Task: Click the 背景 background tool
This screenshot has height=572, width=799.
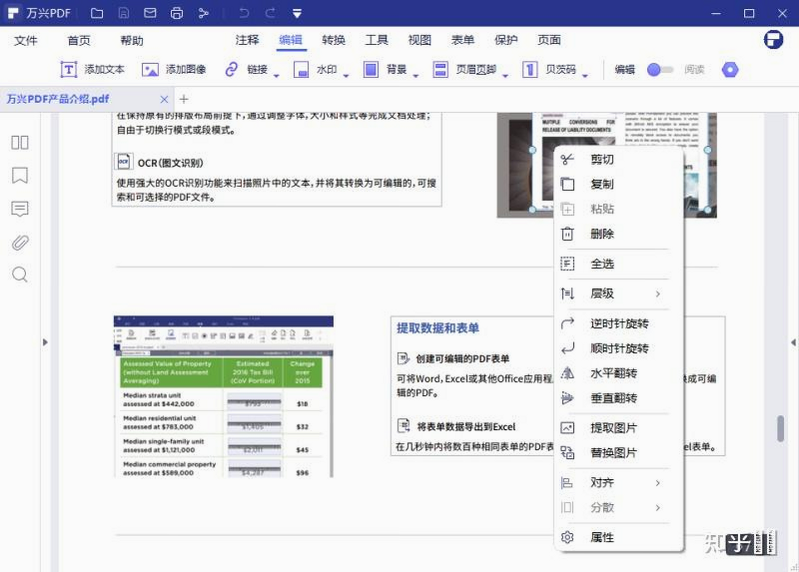Action: coord(385,69)
